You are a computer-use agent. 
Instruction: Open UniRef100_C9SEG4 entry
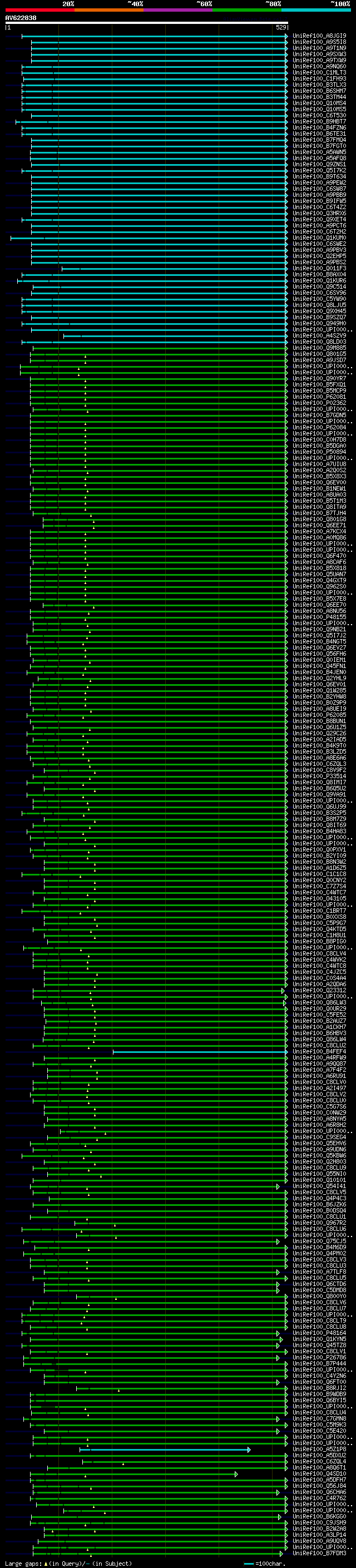pos(319,1137)
